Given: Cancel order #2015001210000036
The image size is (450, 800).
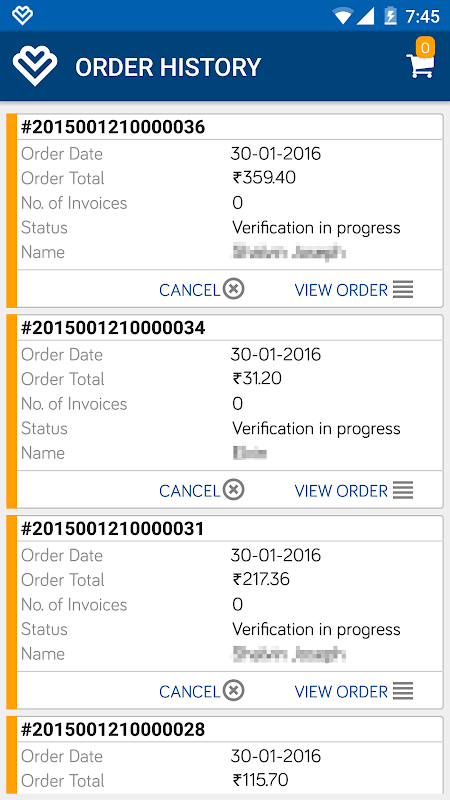Looking at the screenshot, I should pyautogui.click(x=202, y=289).
